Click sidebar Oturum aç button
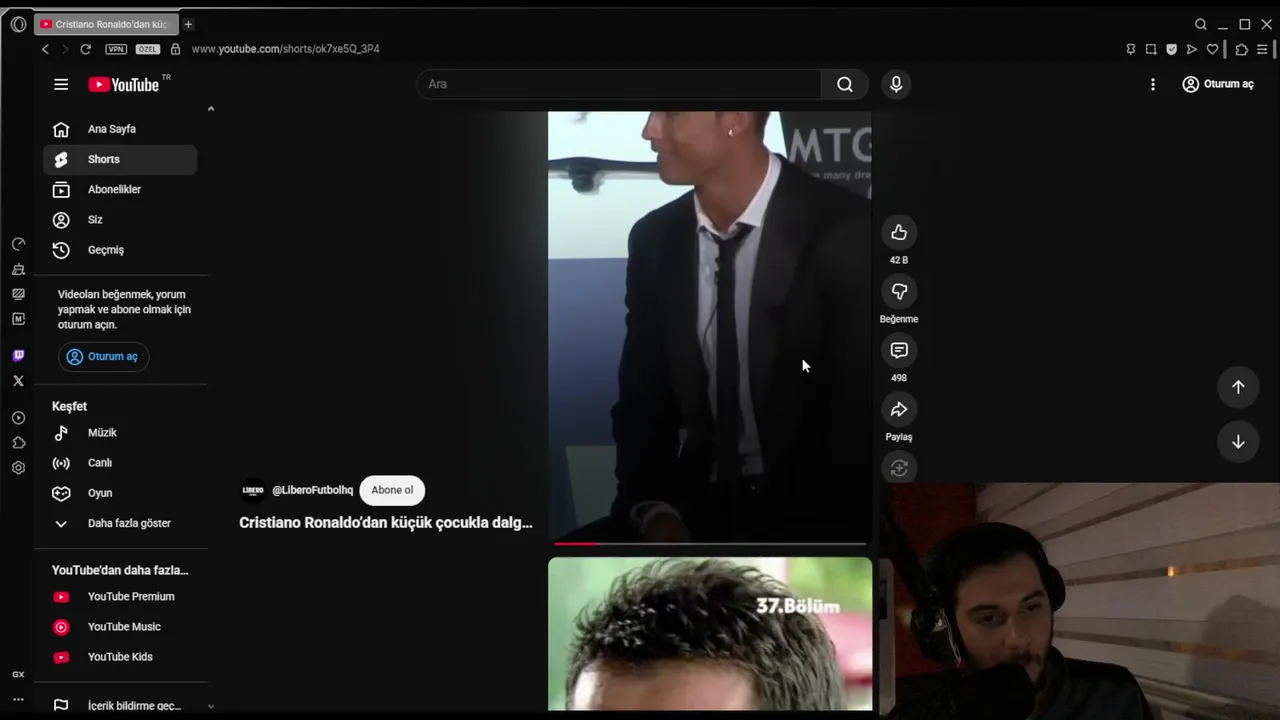The height and width of the screenshot is (720, 1280). pos(103,356)
